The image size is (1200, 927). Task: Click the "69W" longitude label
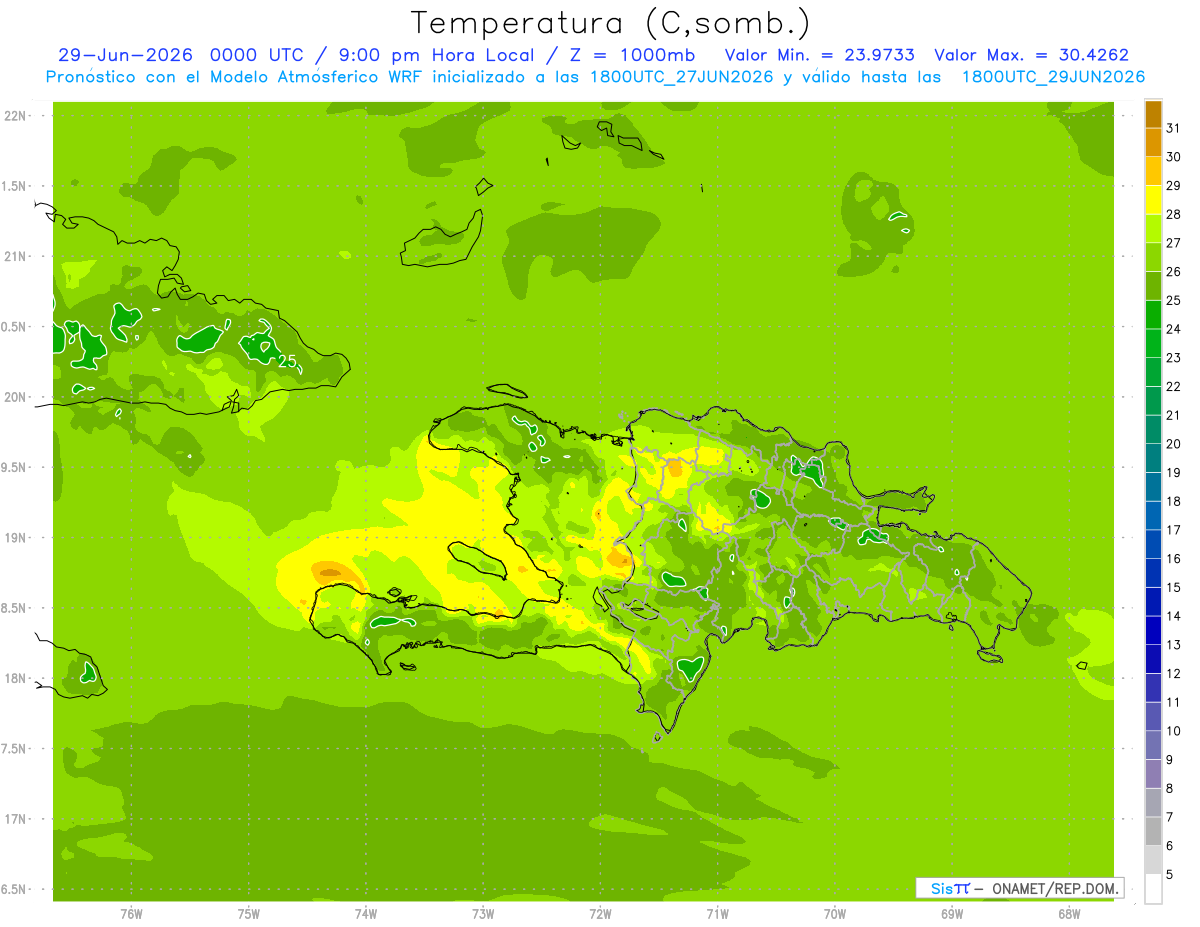(x=952, y=914)
